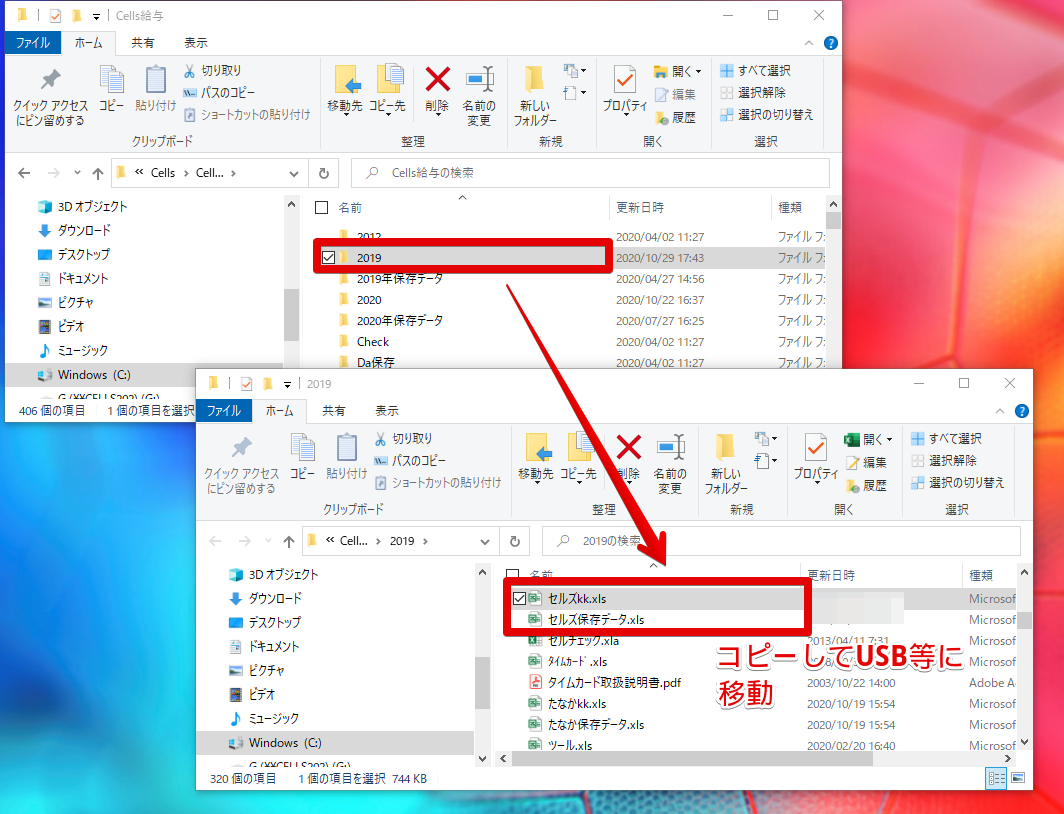Click Paste icon in Cells給与 window ribbon
The image size is (1064, 814).
click(155, 88)
